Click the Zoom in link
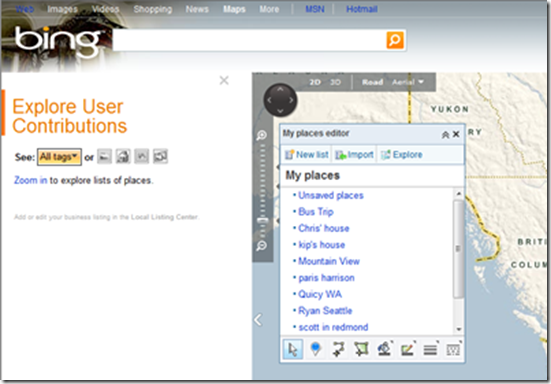551x384 pixels. (30, 180)
